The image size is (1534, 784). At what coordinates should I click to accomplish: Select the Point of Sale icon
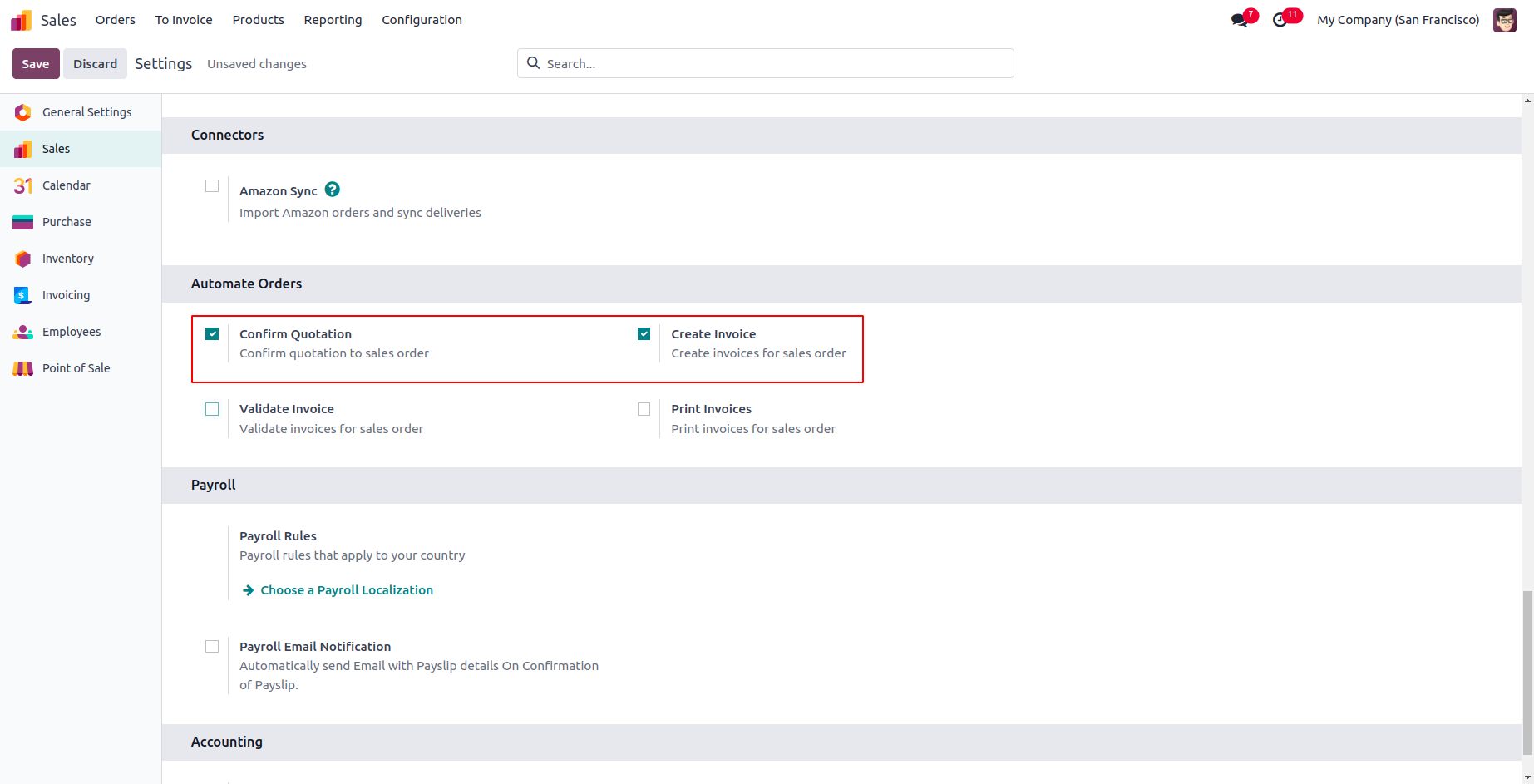pos(23,368)
